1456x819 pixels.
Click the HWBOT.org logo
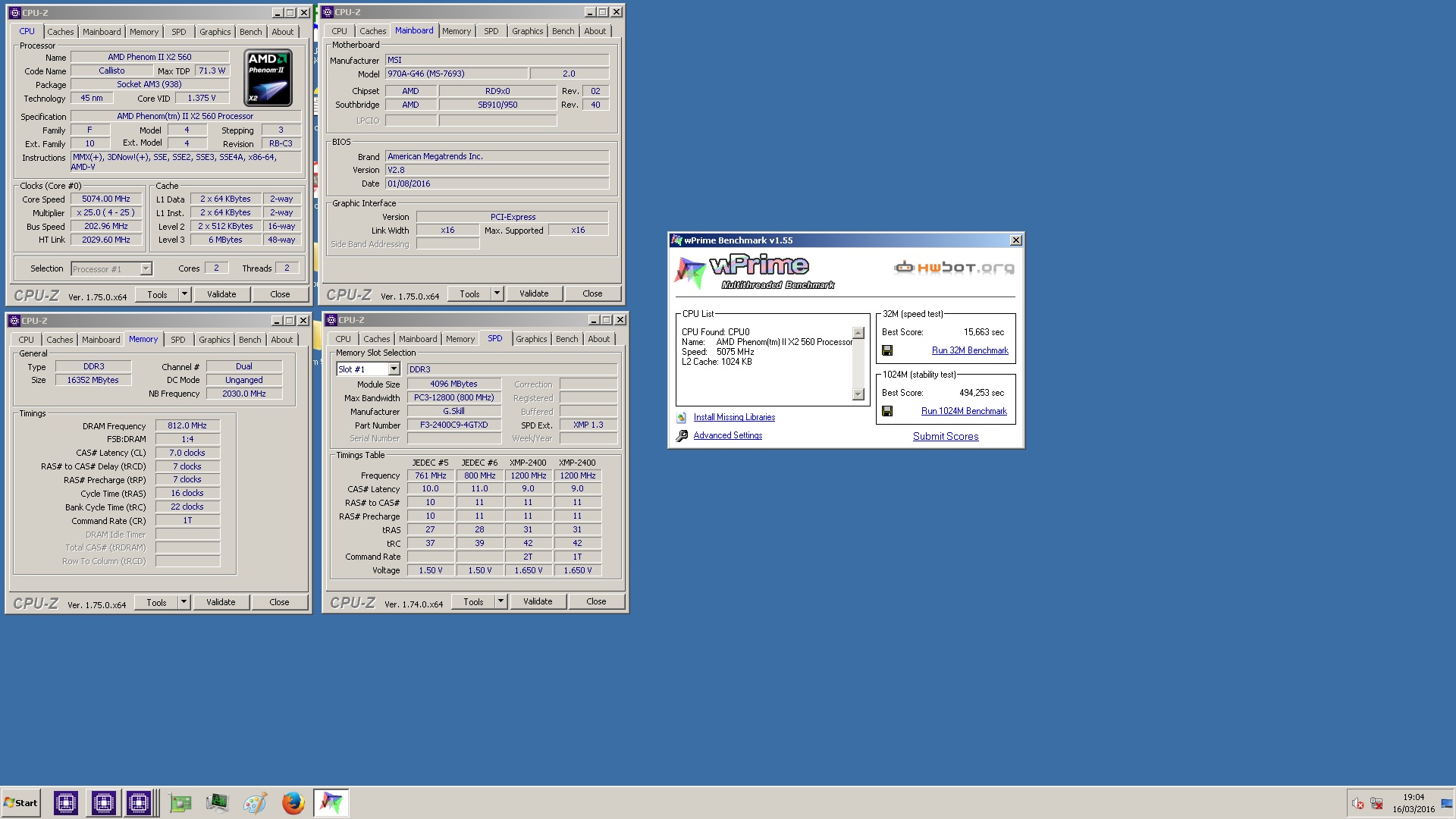click(x=954, y=267)
